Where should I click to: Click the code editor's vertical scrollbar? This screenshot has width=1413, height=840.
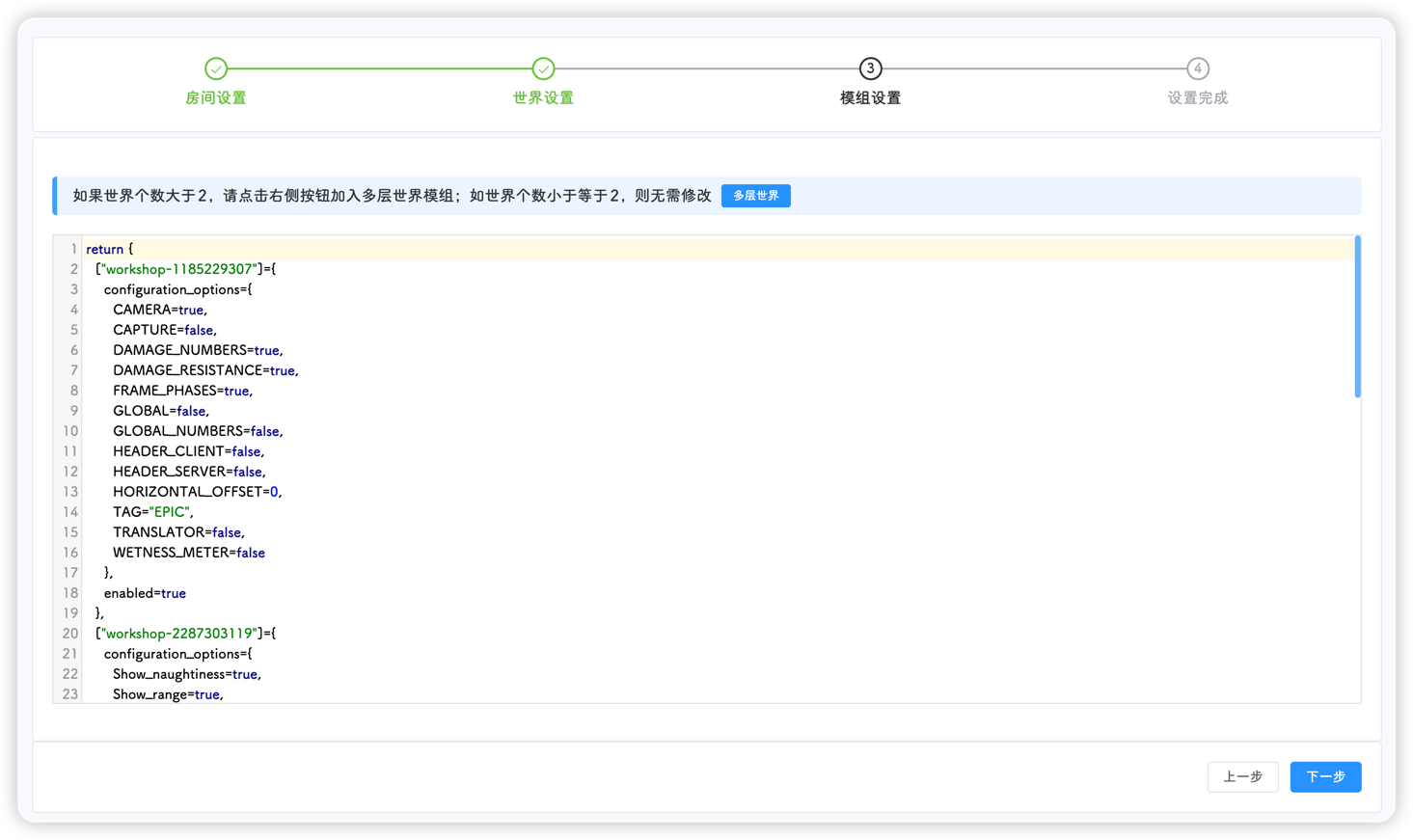[x=1357, y=318]
